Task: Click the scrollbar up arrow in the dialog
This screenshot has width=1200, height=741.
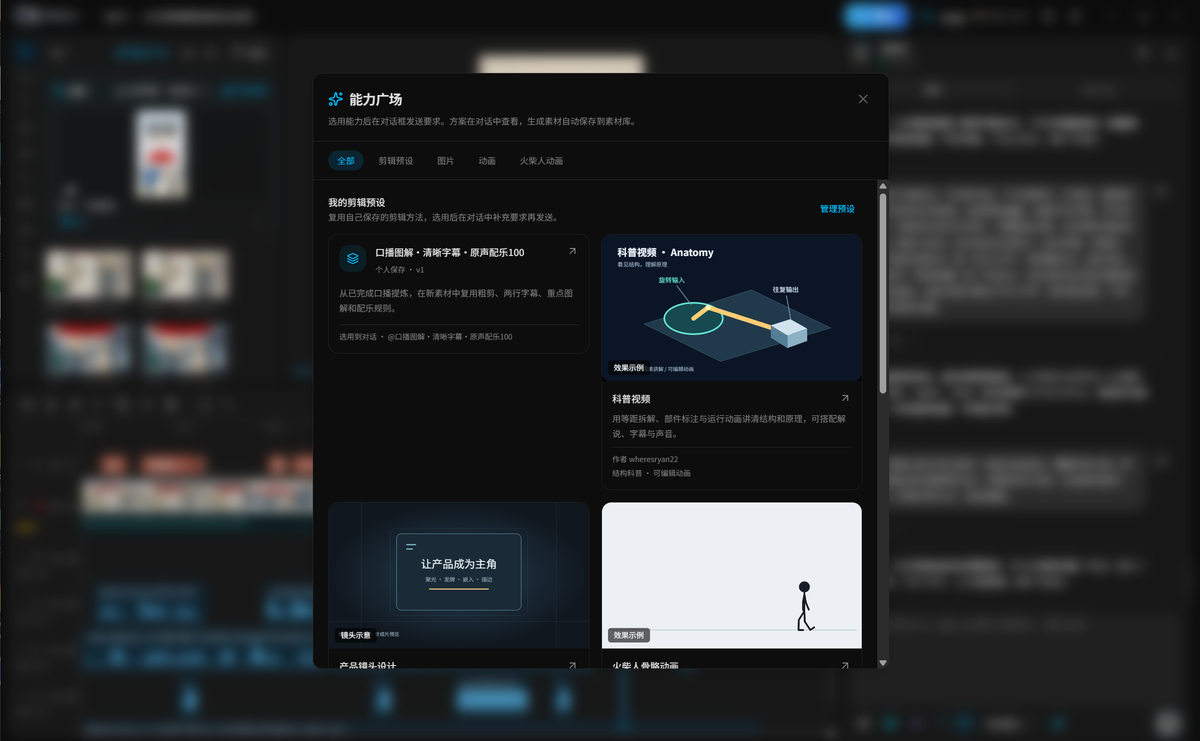Action: click(882, 186)
